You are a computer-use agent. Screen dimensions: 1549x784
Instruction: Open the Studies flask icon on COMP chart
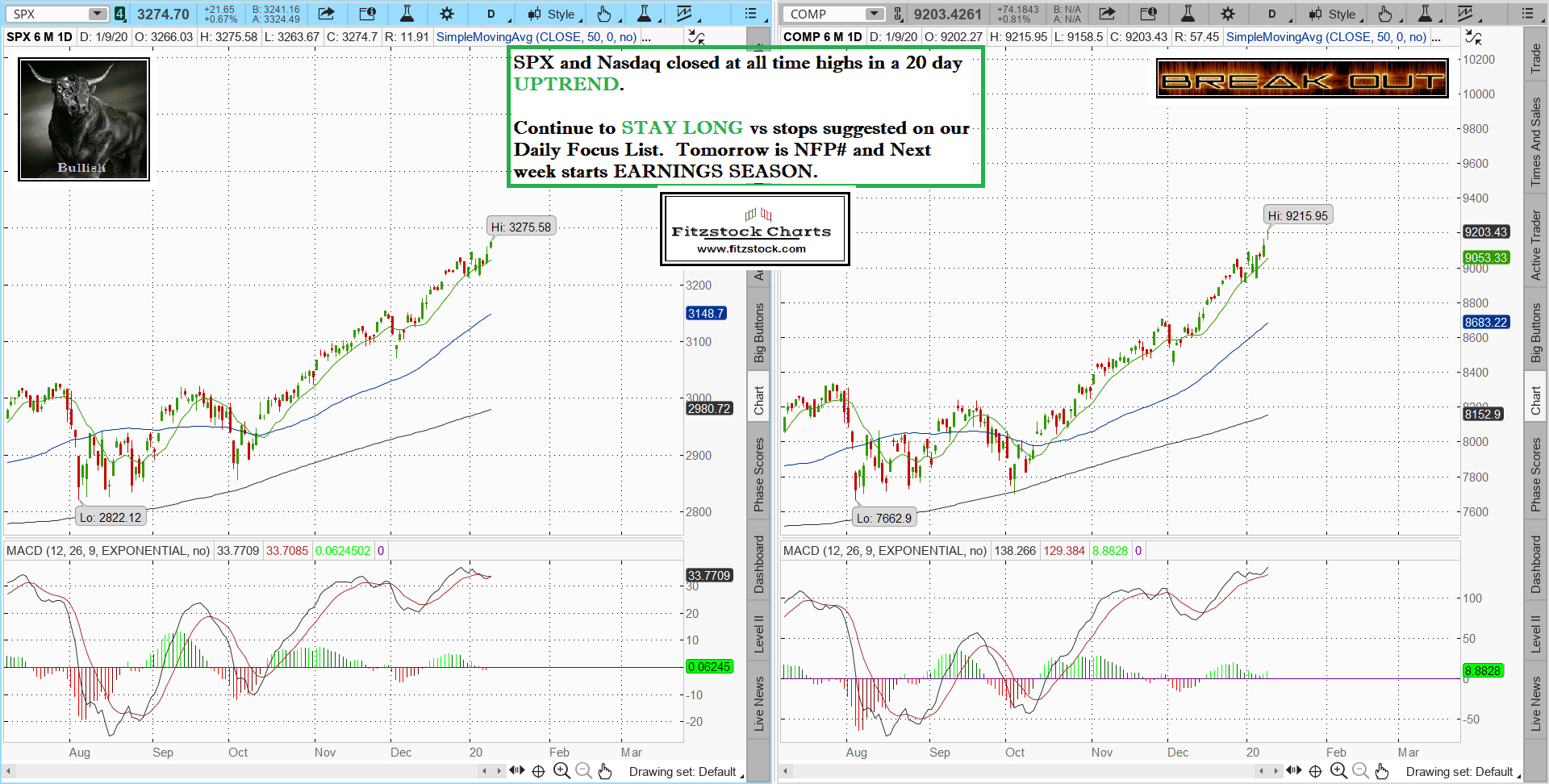[x=1188, y=14]
